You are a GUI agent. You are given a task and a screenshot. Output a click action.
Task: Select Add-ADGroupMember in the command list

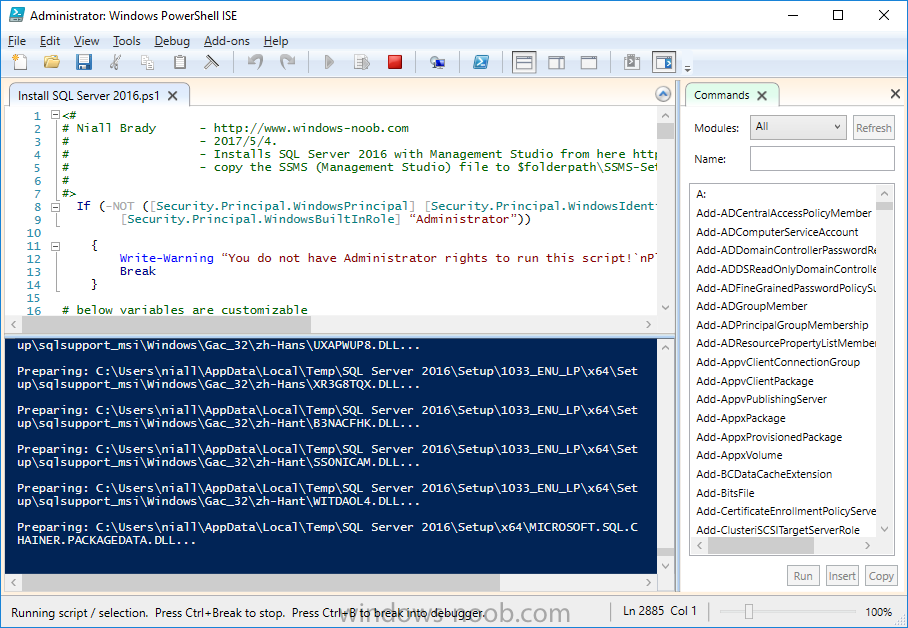(x=751, y=306)
